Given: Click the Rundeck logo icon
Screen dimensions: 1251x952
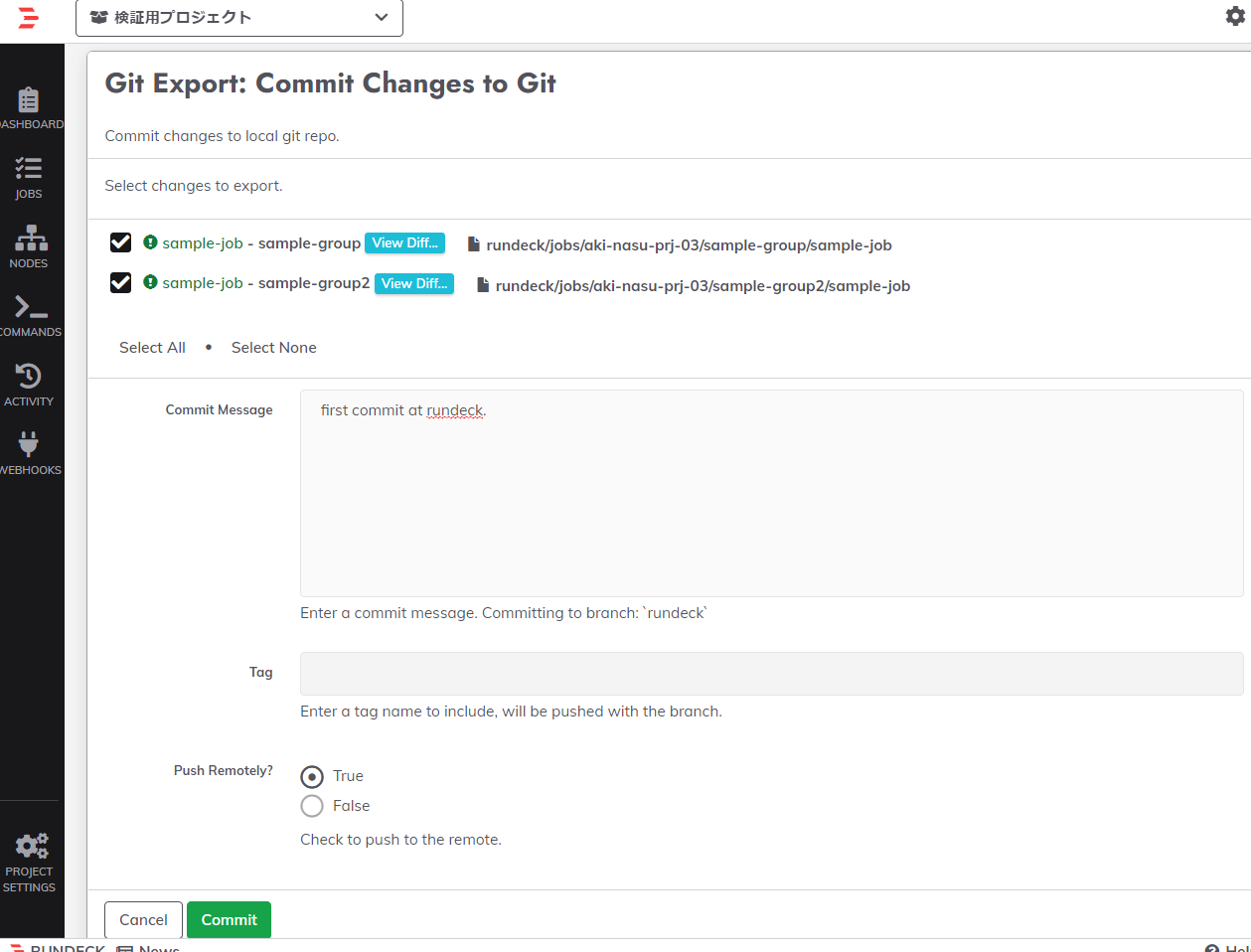Looking at the screenshot, I should [28, 17].
